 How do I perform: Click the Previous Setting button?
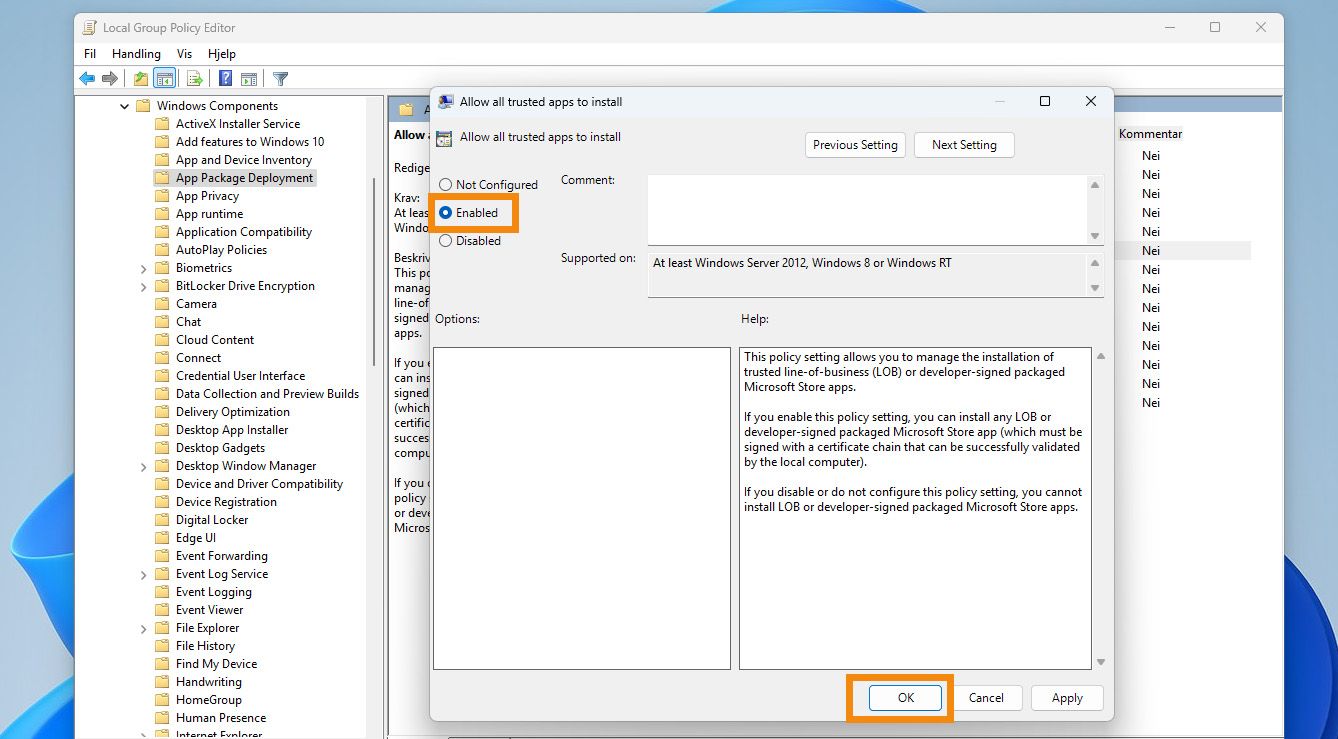tap(855, 145)
